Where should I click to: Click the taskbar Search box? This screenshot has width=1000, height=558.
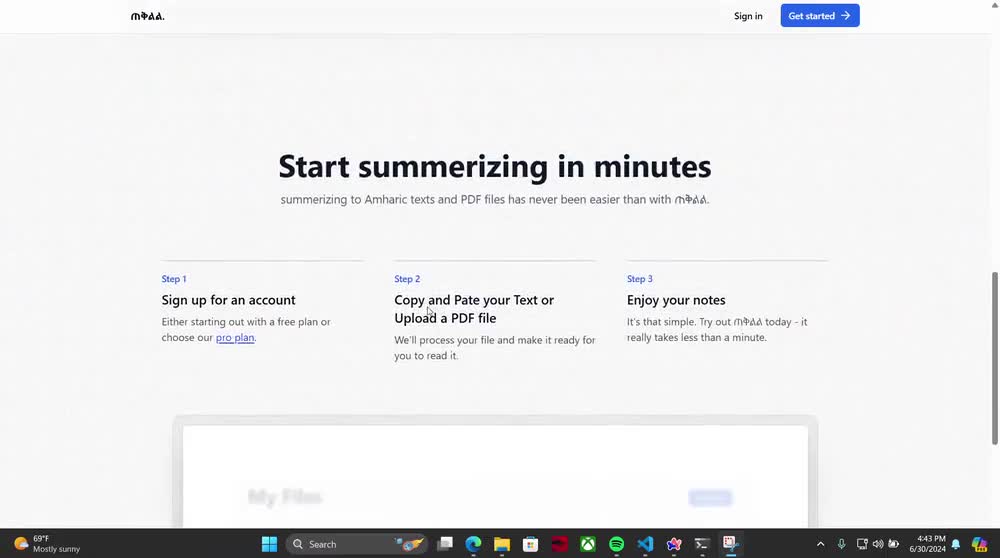[x=356, y=544]
